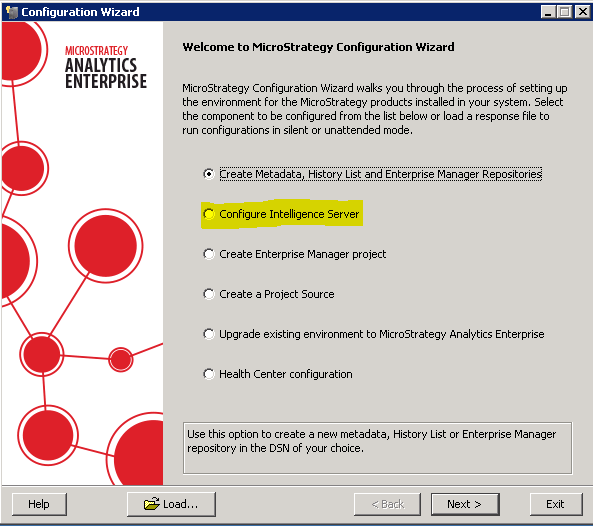Screen dimensions: 593x526
Task: Click the Health Center configuration label text
Action: tap(286, 374)
